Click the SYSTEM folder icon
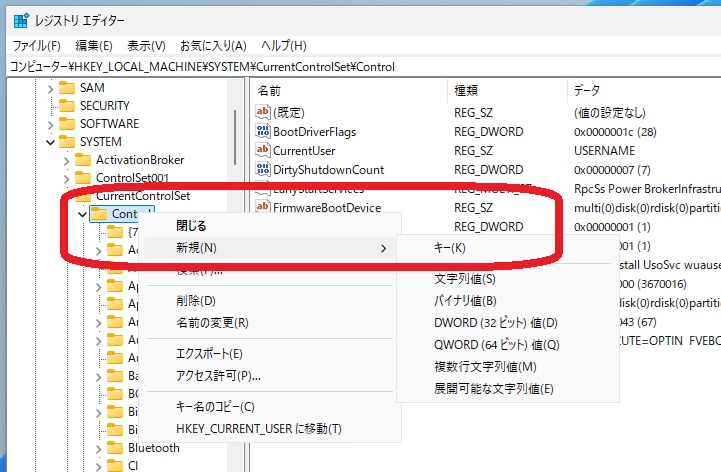The image size is (721, 472). coord(67,142)
